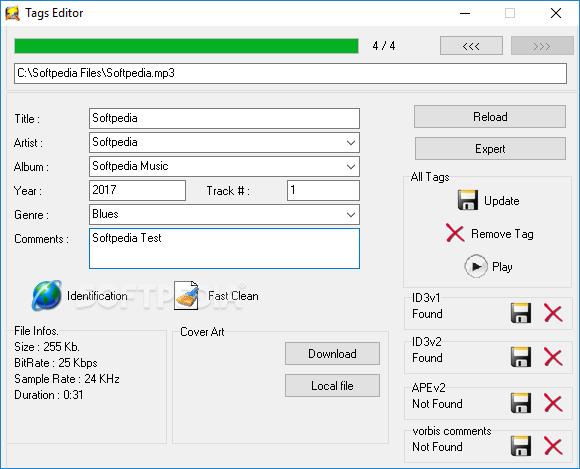This screenshot has width=580, height=469.
Task: Click the Track # input field
Action: (x=323, y=190)
